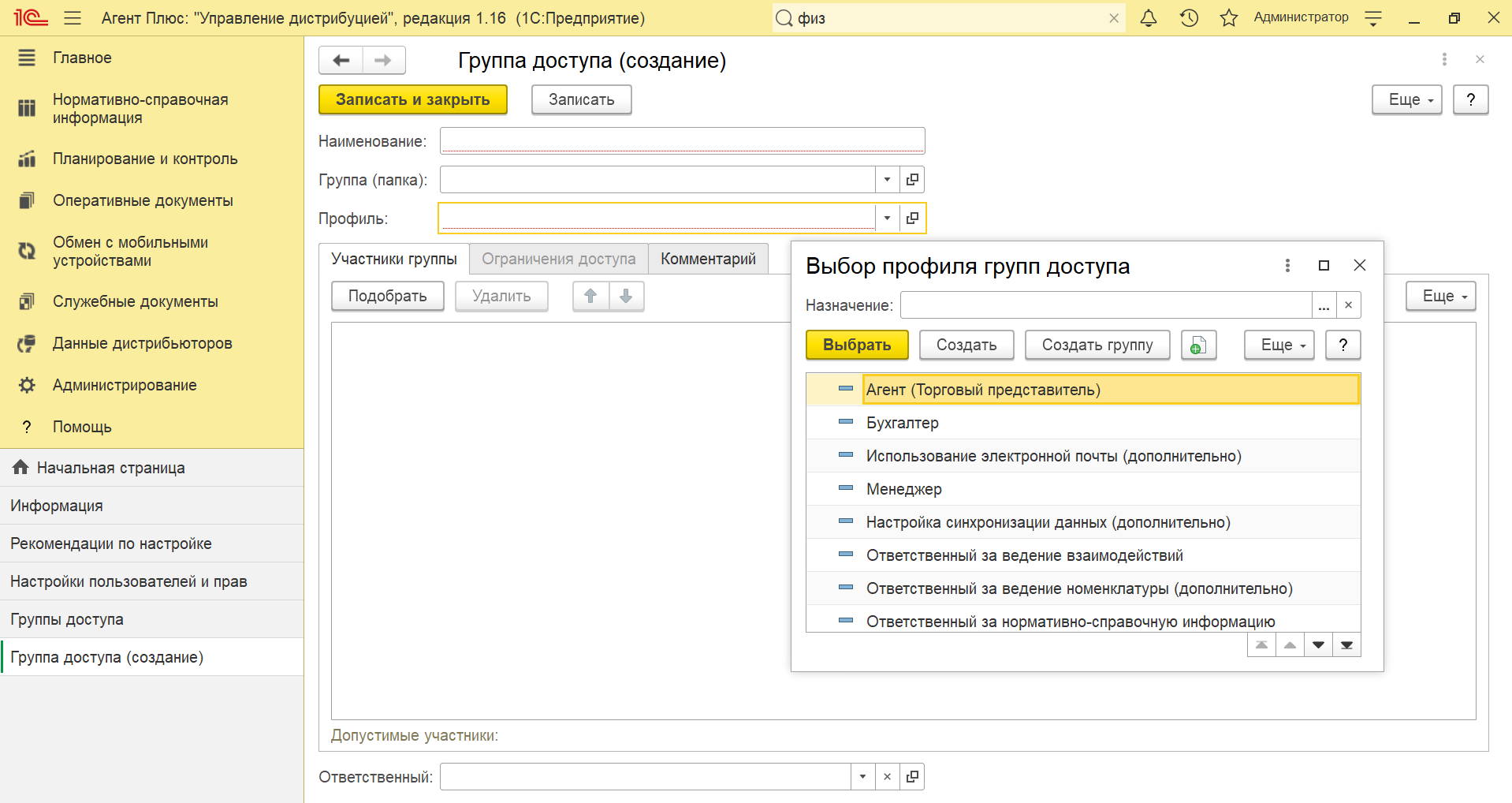Move down one item in profile list
1512x803 pixels.
tap(1318, 645)
